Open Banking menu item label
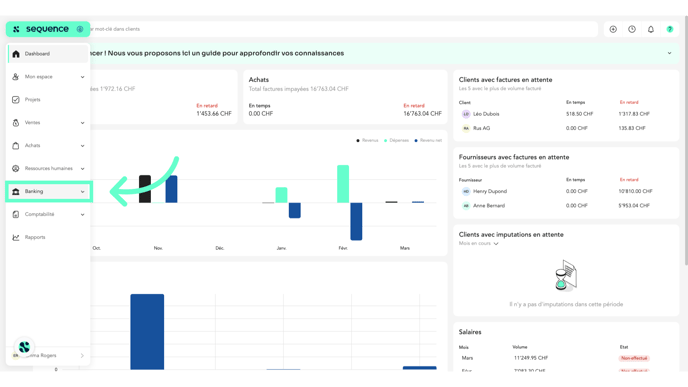This screenshot has width=688, height=387. click(x=34, y=191)
